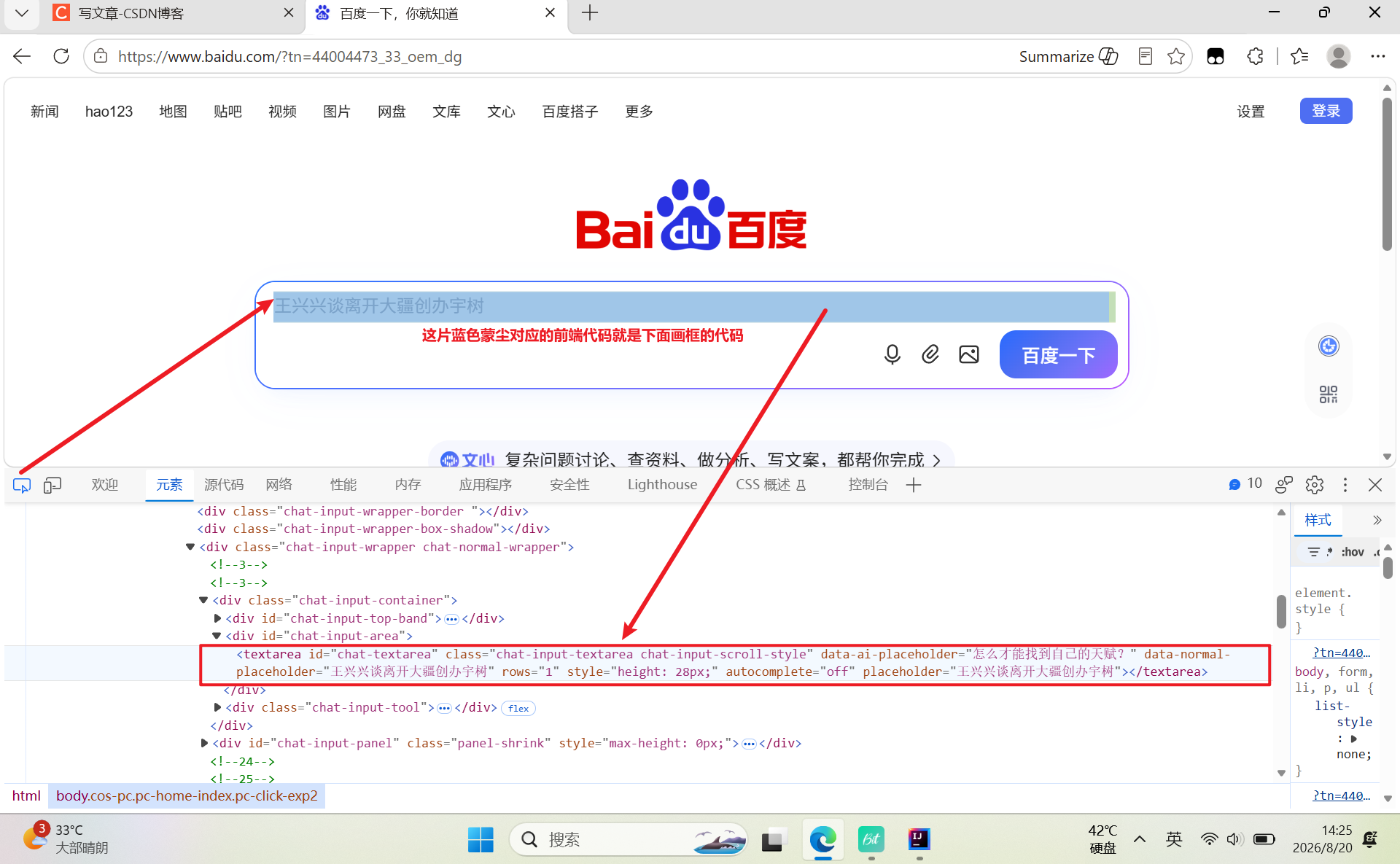Image resolution: width=1400 pixels, height=864 pixels.
Task: Open the 设置 link on Baidu
Action: pos(1251,112)
